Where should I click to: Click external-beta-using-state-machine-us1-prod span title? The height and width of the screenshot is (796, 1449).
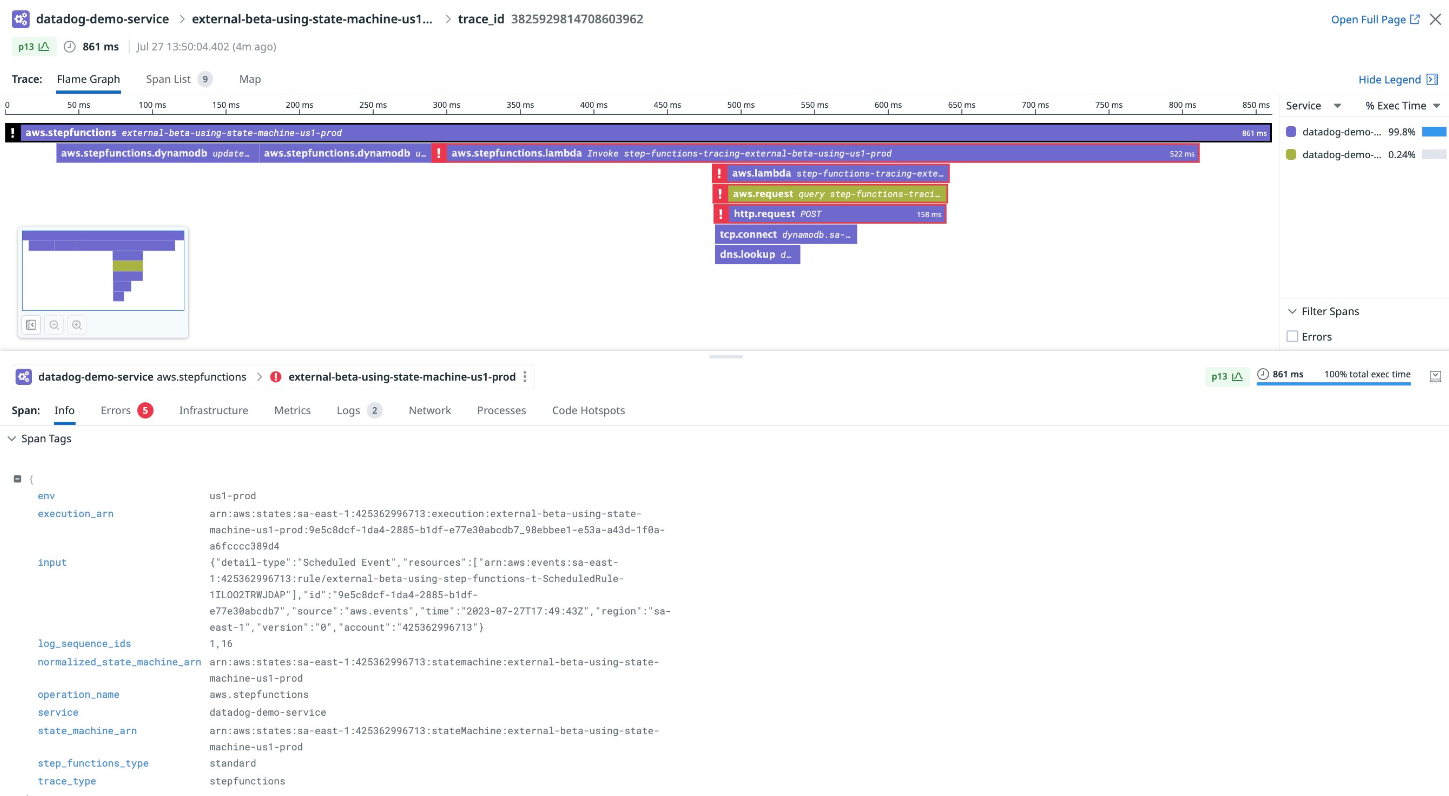point(402,377)
